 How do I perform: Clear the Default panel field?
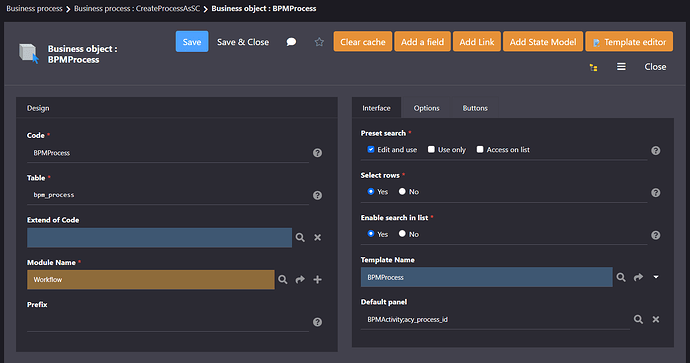click(656, 319)
